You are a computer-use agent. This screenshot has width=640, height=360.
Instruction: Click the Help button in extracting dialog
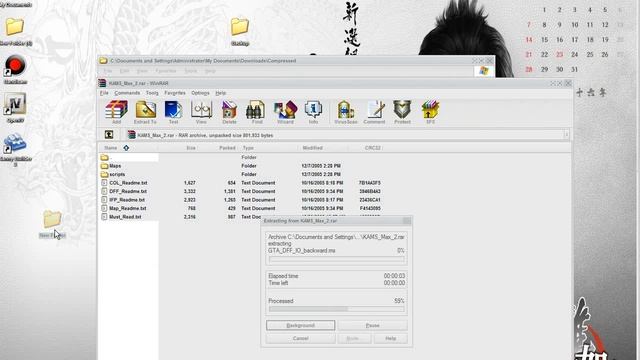(391, 338)
